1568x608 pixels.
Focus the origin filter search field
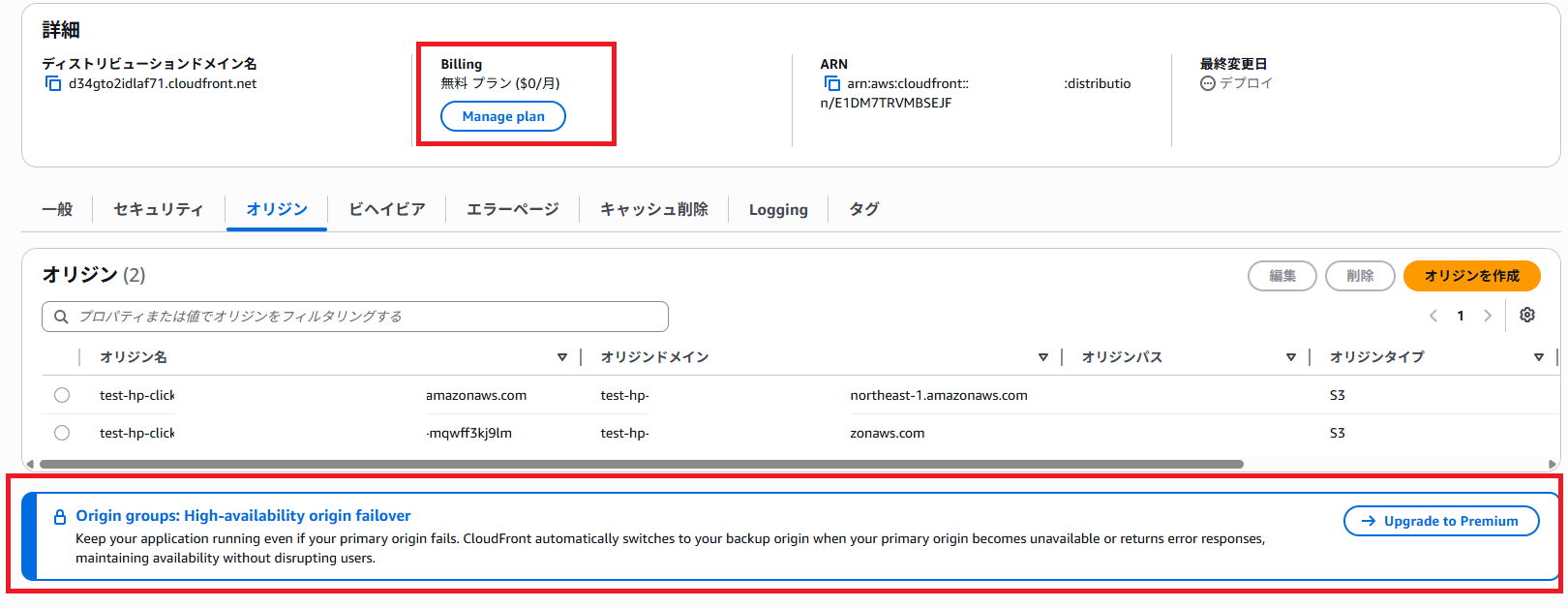point(355,317)
